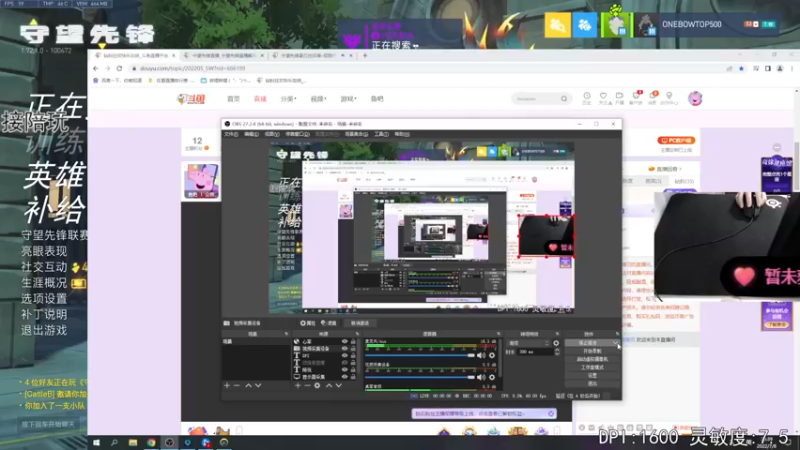
Task: Open Douyu 分类 dropdown in navigation
Action: point(288,98)
